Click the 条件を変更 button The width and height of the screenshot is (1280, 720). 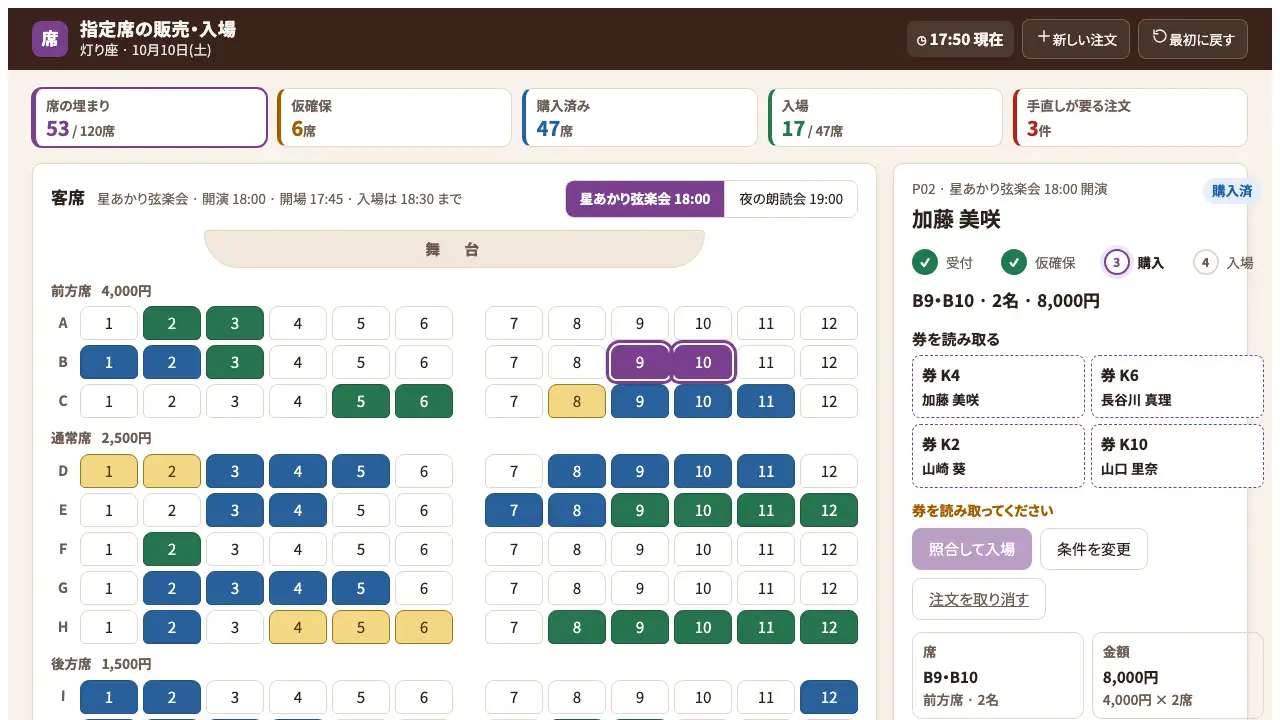(1094, 549)
